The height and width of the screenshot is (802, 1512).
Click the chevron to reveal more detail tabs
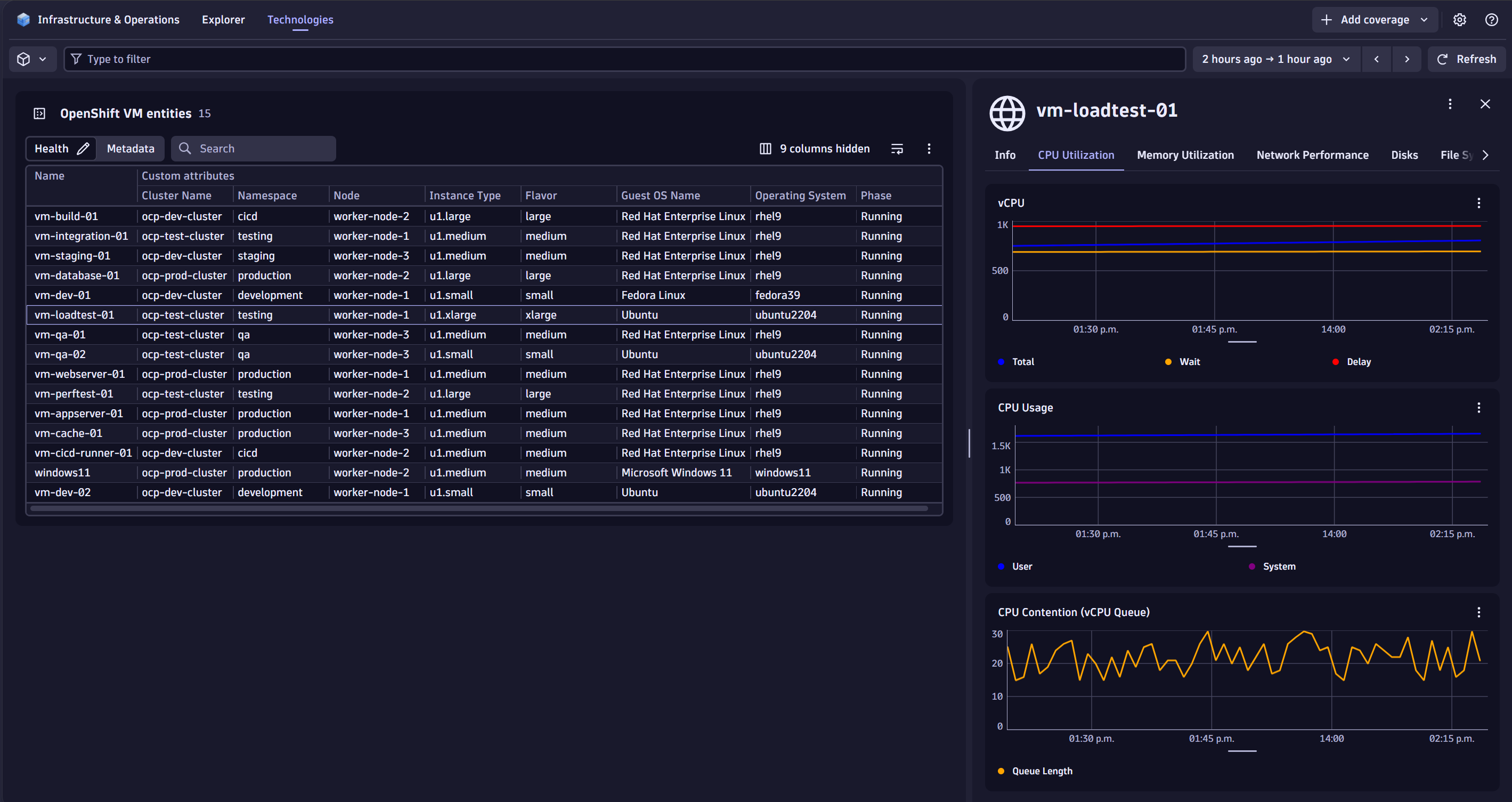1485,155
